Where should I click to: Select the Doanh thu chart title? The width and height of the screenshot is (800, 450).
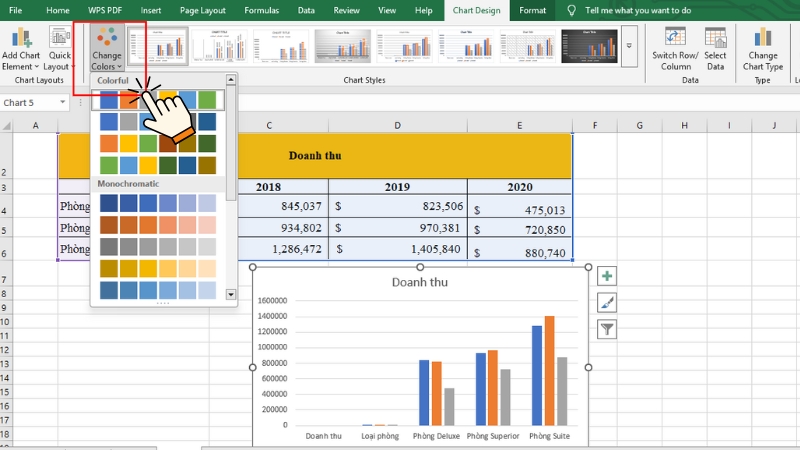pos(419,282)
